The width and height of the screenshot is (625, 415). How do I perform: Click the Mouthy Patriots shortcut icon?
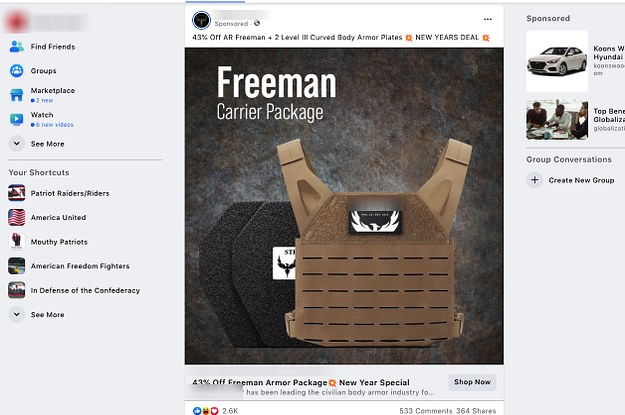click(x=17, y=241)
